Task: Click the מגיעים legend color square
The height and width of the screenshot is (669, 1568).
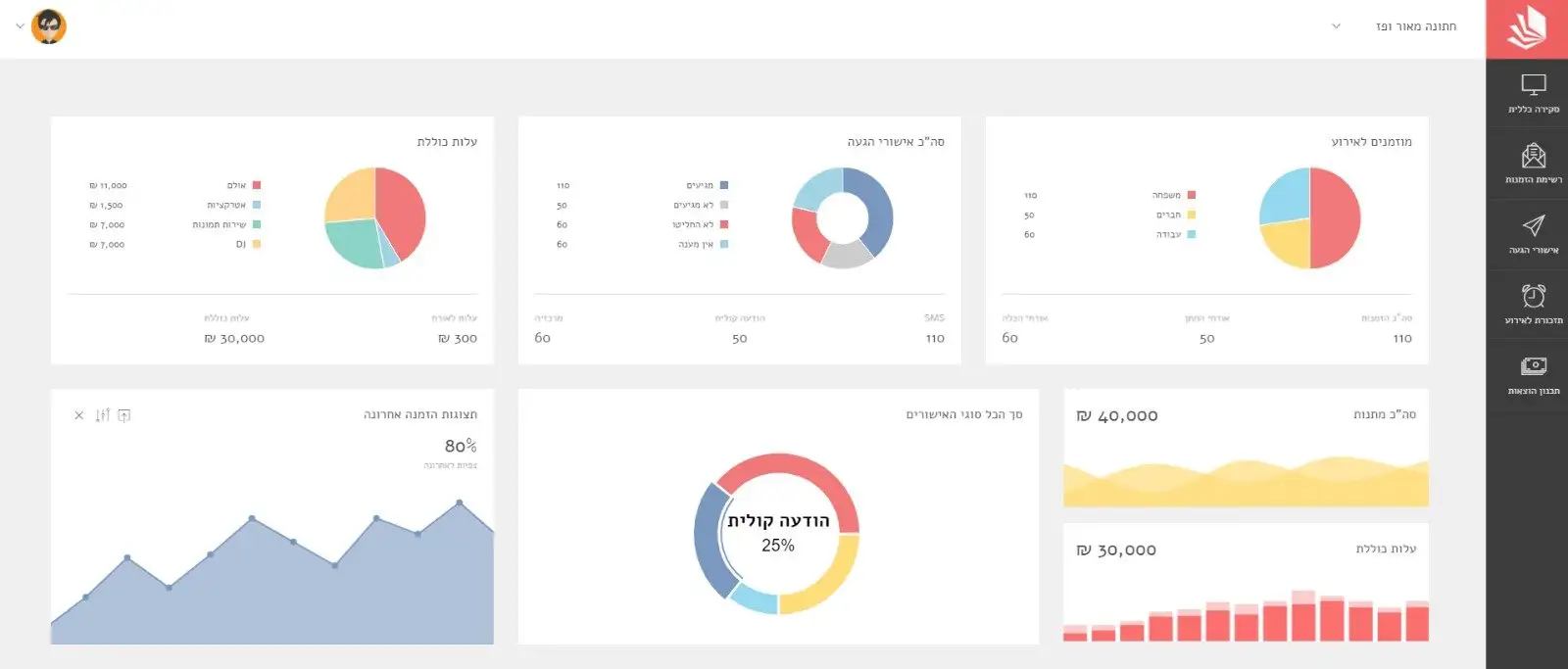Action: pos(724,185)
